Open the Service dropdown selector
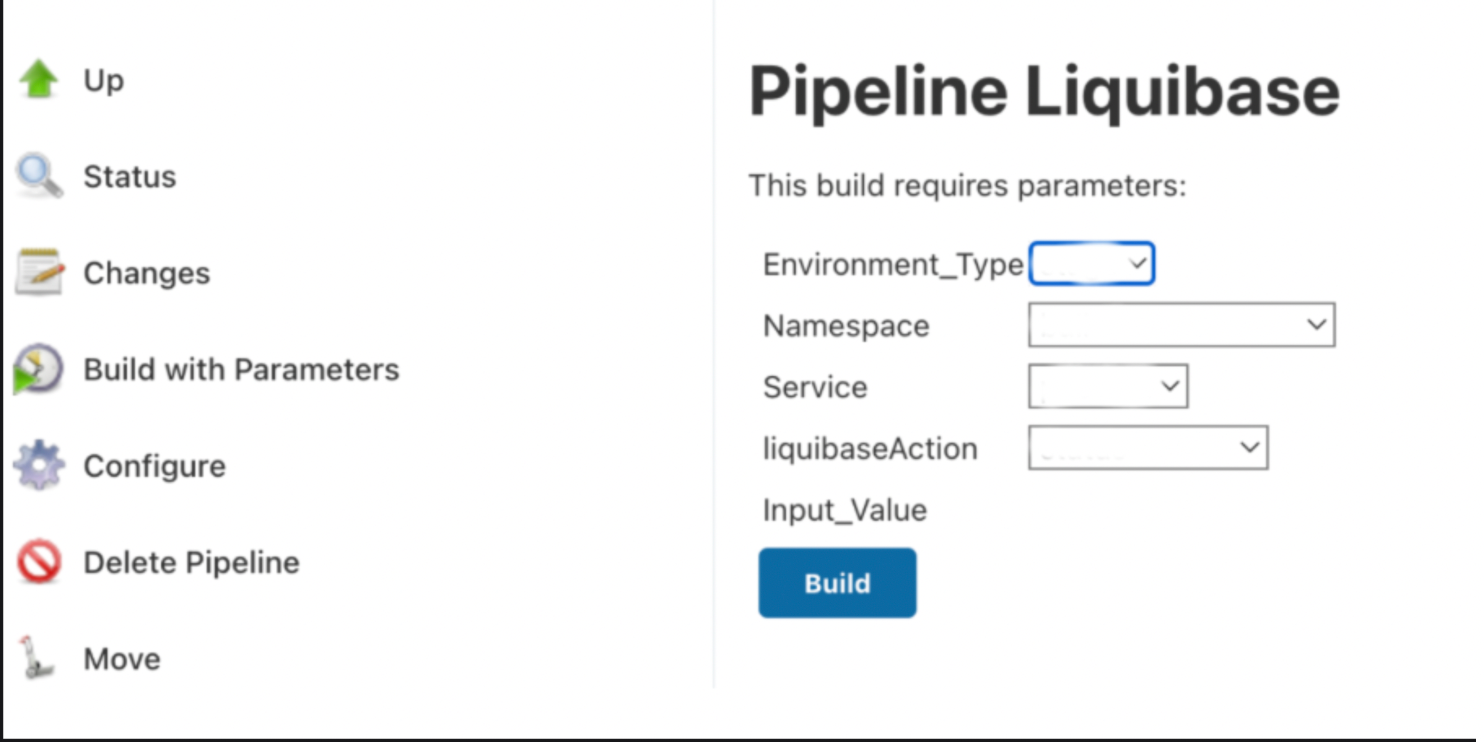This screenshot has width=1484, height=744. click(1108, 386)
